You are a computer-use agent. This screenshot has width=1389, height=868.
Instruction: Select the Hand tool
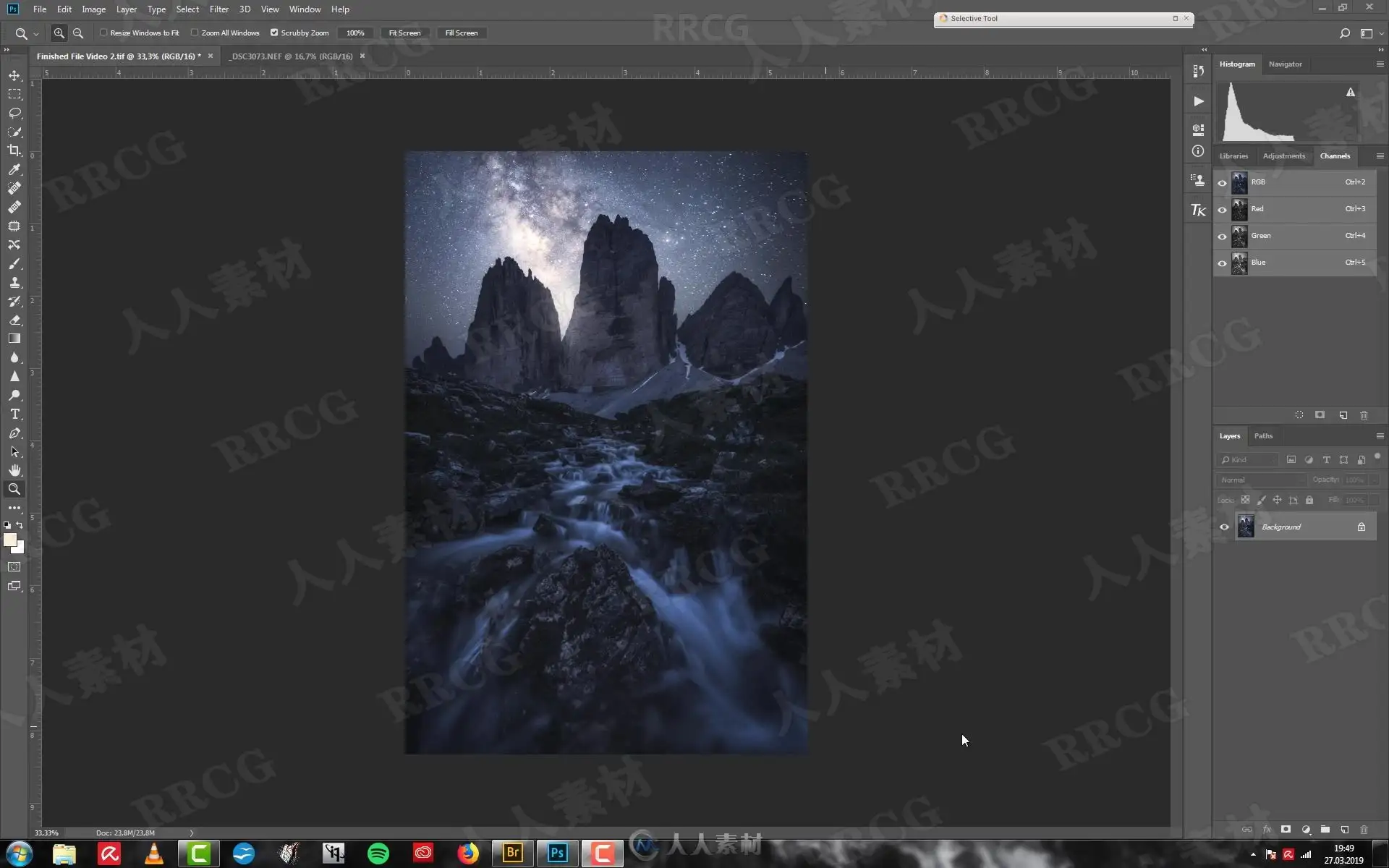pyautogui.click(x=14, y=470)
